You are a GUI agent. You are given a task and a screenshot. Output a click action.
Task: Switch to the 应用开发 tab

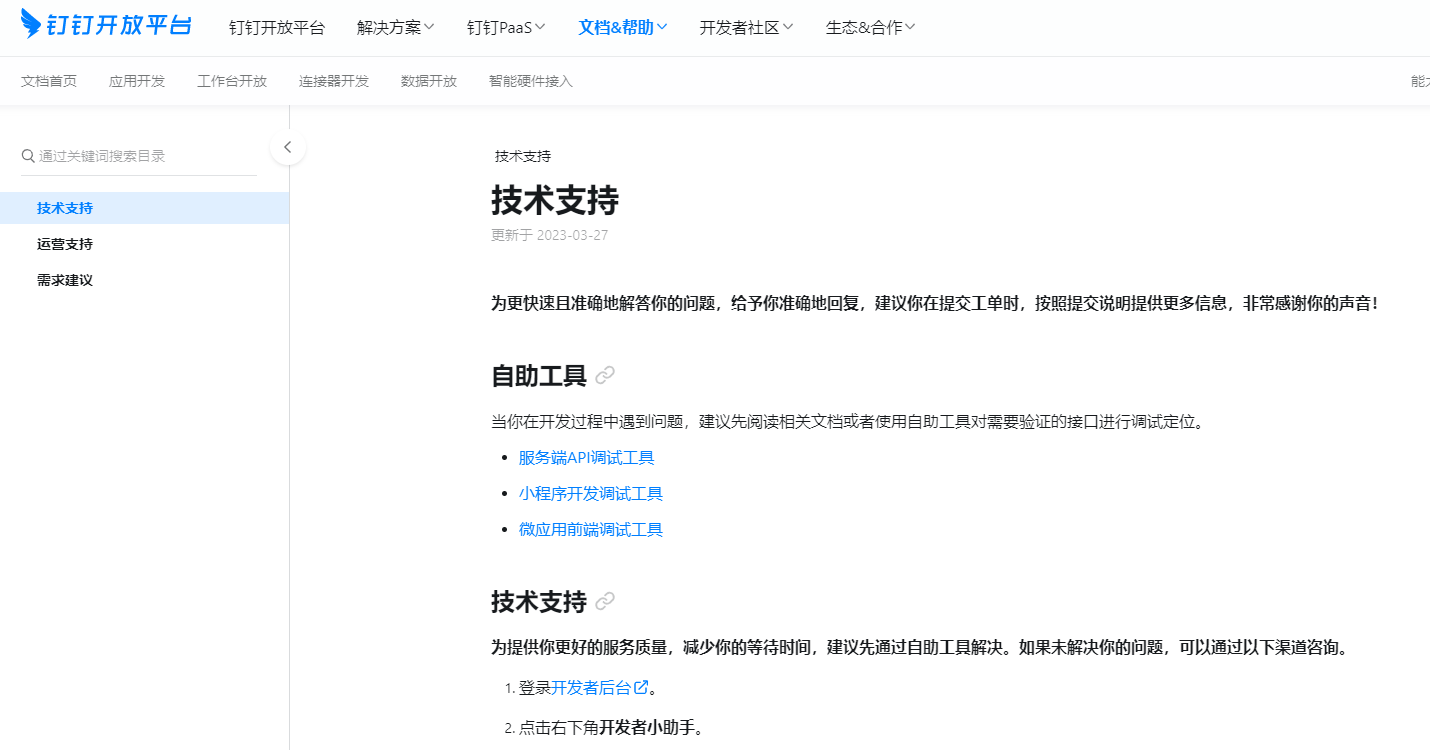coord(137,81)
